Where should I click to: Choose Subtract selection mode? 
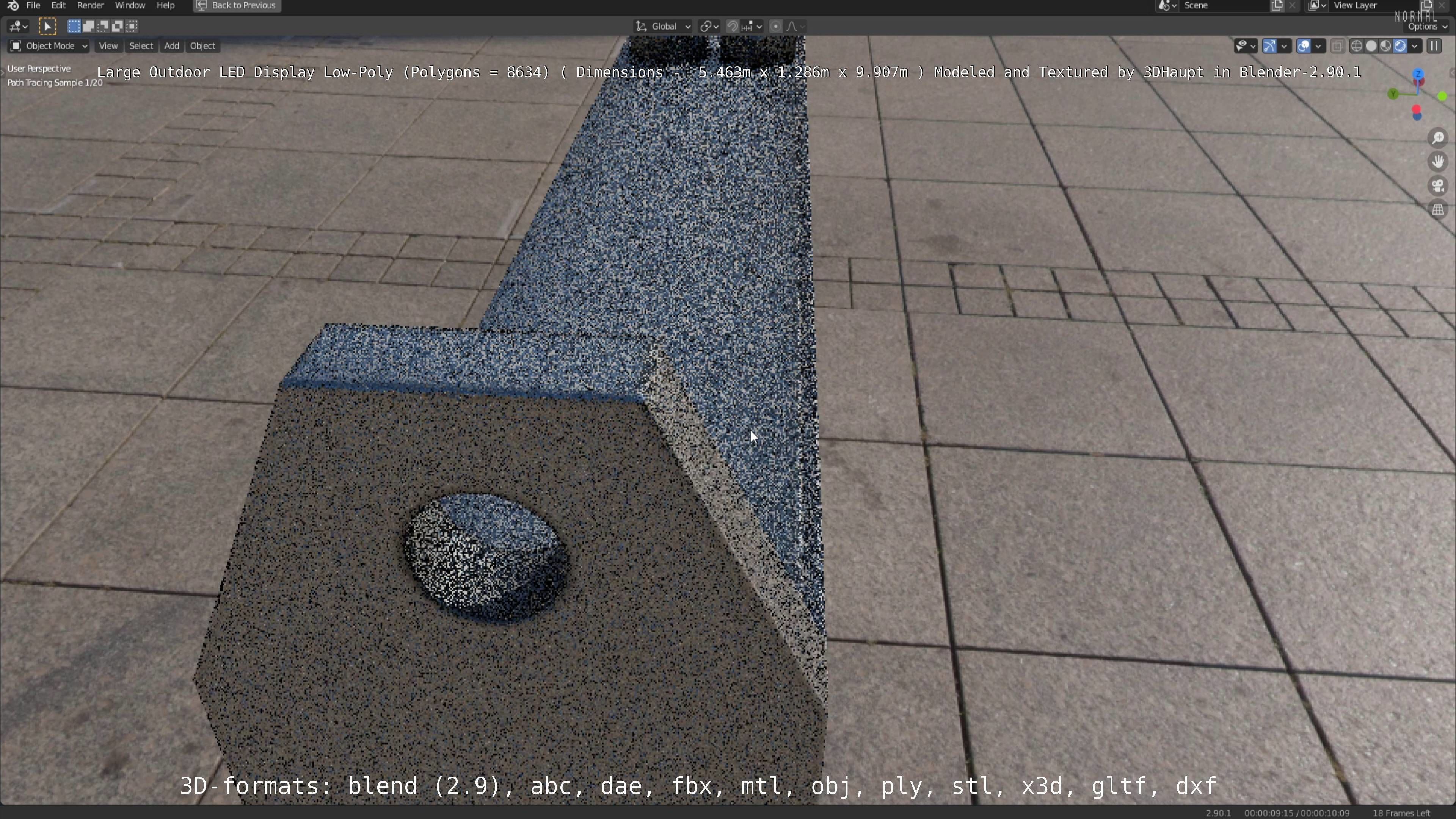point(103,26)
